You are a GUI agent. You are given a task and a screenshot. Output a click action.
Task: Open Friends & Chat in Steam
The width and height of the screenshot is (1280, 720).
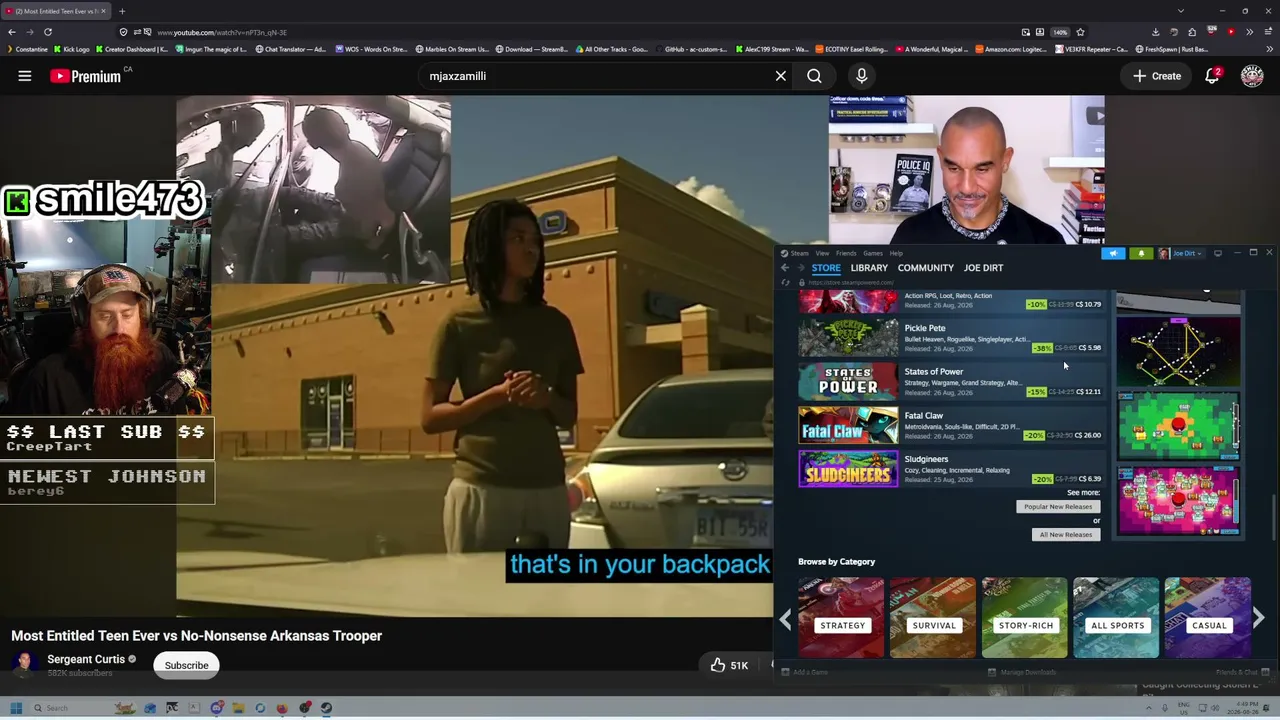pos(1242,672)
